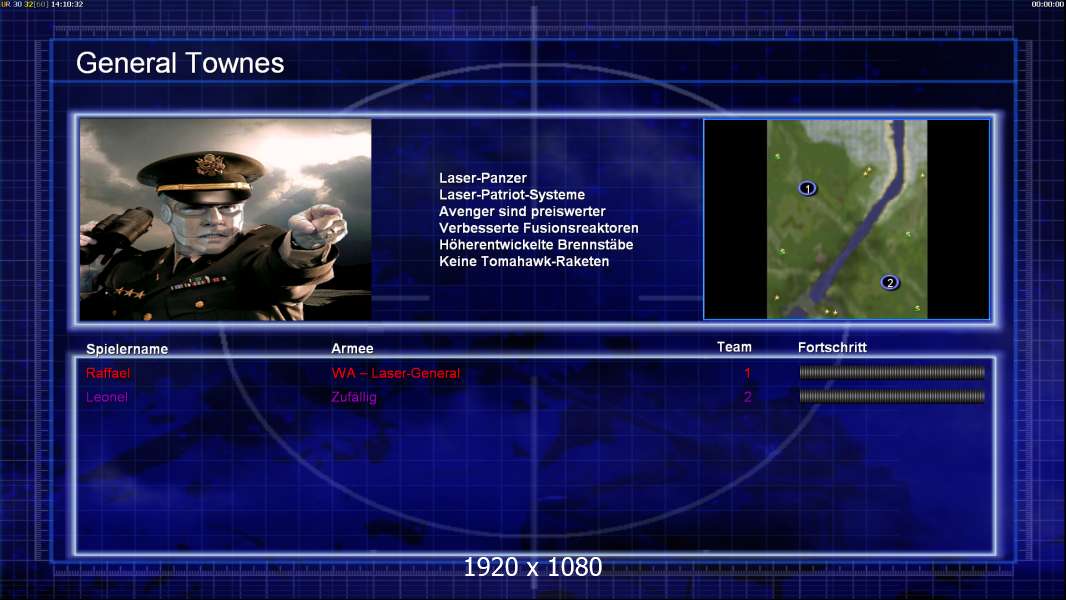Click Leonel's team number 2

coord(747,397)
